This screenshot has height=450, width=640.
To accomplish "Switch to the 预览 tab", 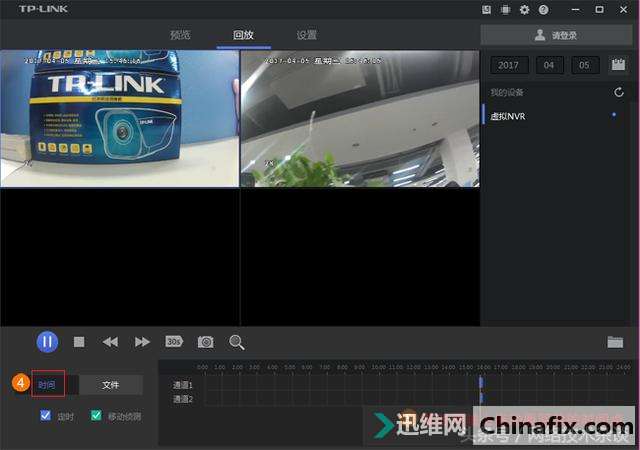I will click(x=180, y=35).
